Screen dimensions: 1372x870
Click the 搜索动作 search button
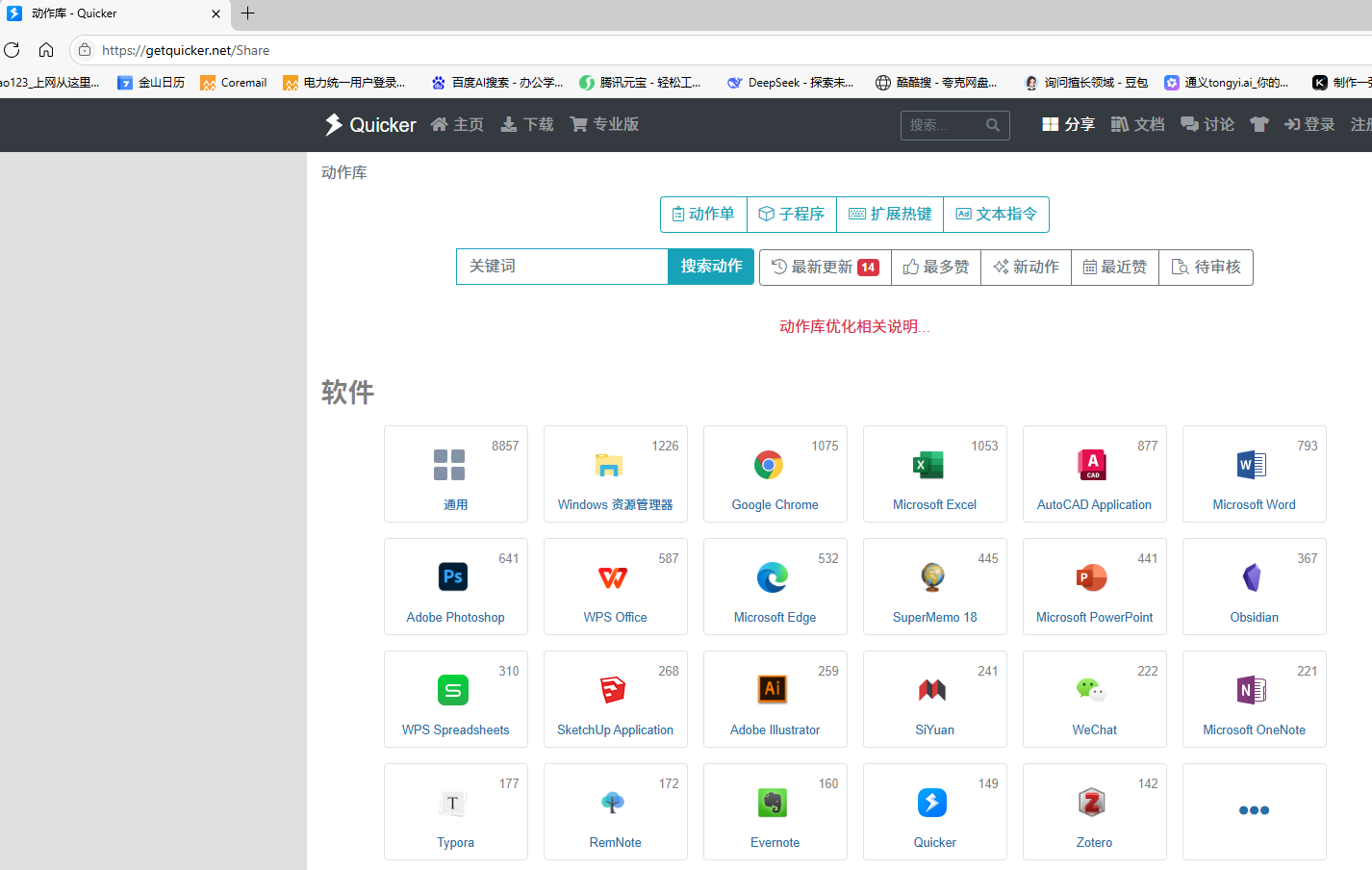711,267
